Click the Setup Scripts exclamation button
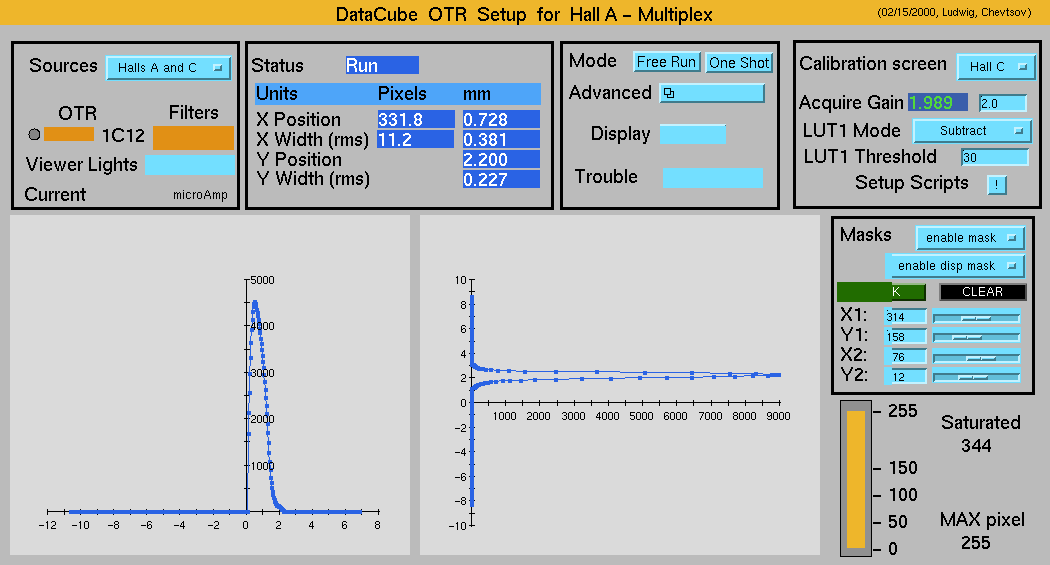This screenshot has width=1050, height=565. click(x=997, y=184)
